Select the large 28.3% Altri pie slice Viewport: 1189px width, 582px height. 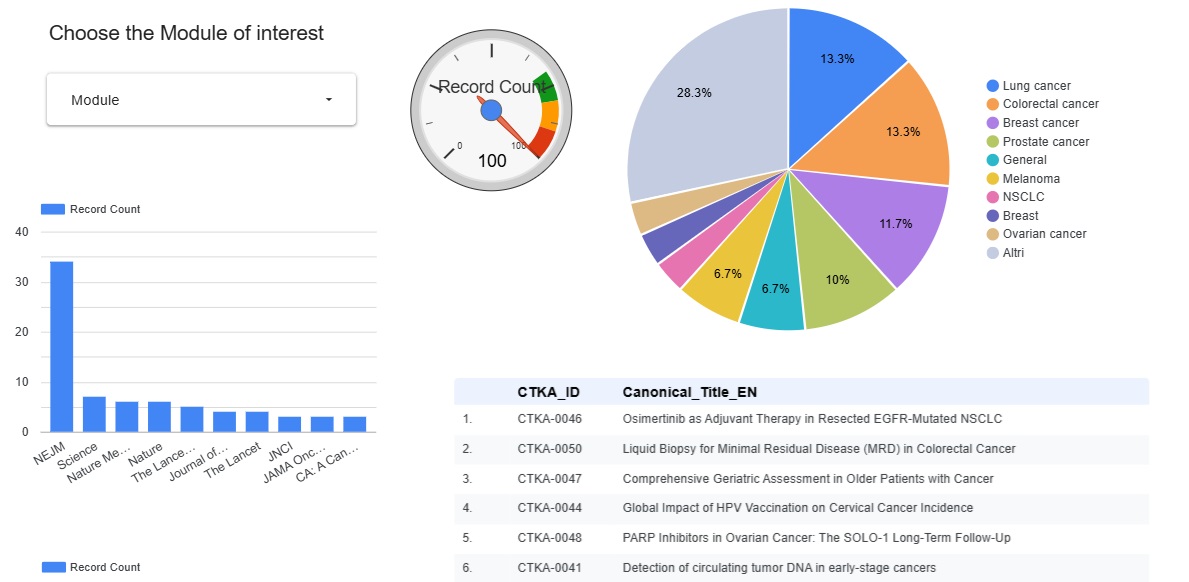(x=700, y=100)
